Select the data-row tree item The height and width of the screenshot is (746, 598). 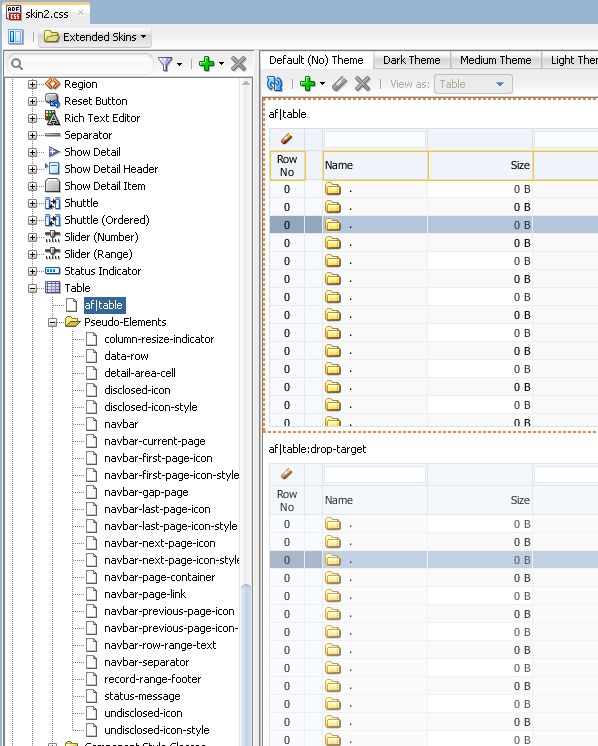pyautogui.click(x=126, y=356)
